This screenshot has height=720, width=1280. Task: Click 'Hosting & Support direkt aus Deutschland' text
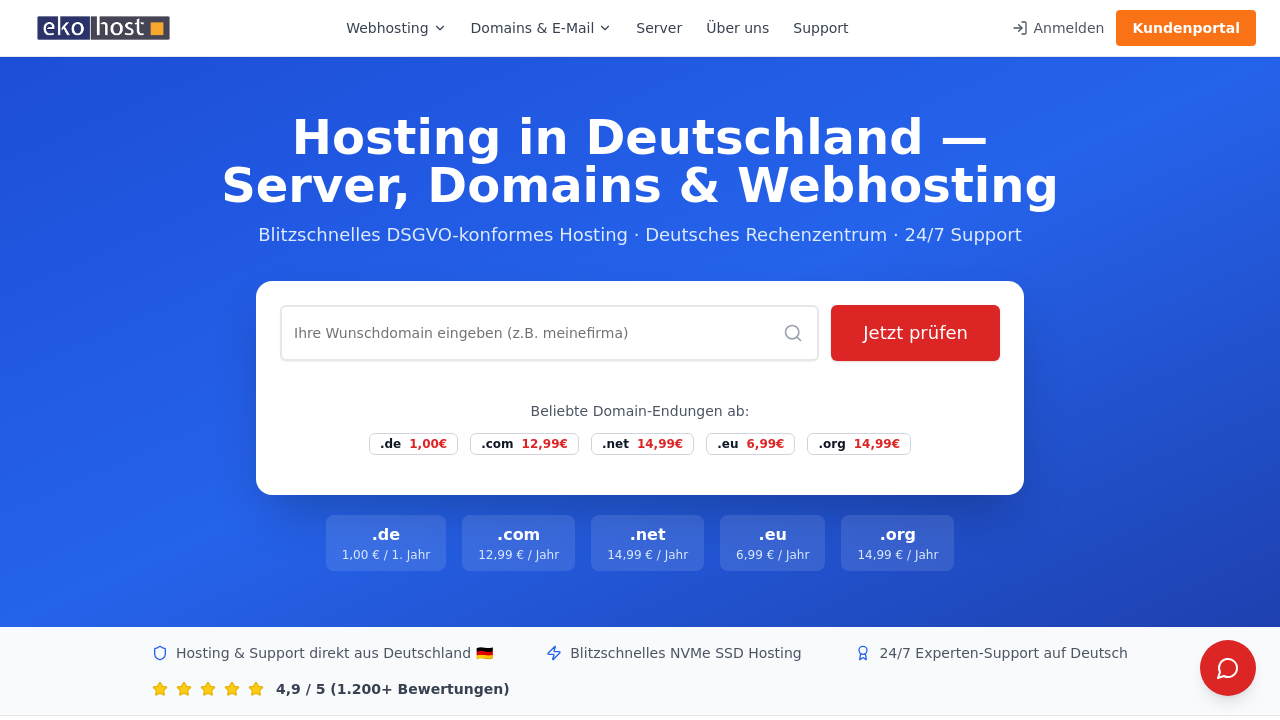[335, 653]
